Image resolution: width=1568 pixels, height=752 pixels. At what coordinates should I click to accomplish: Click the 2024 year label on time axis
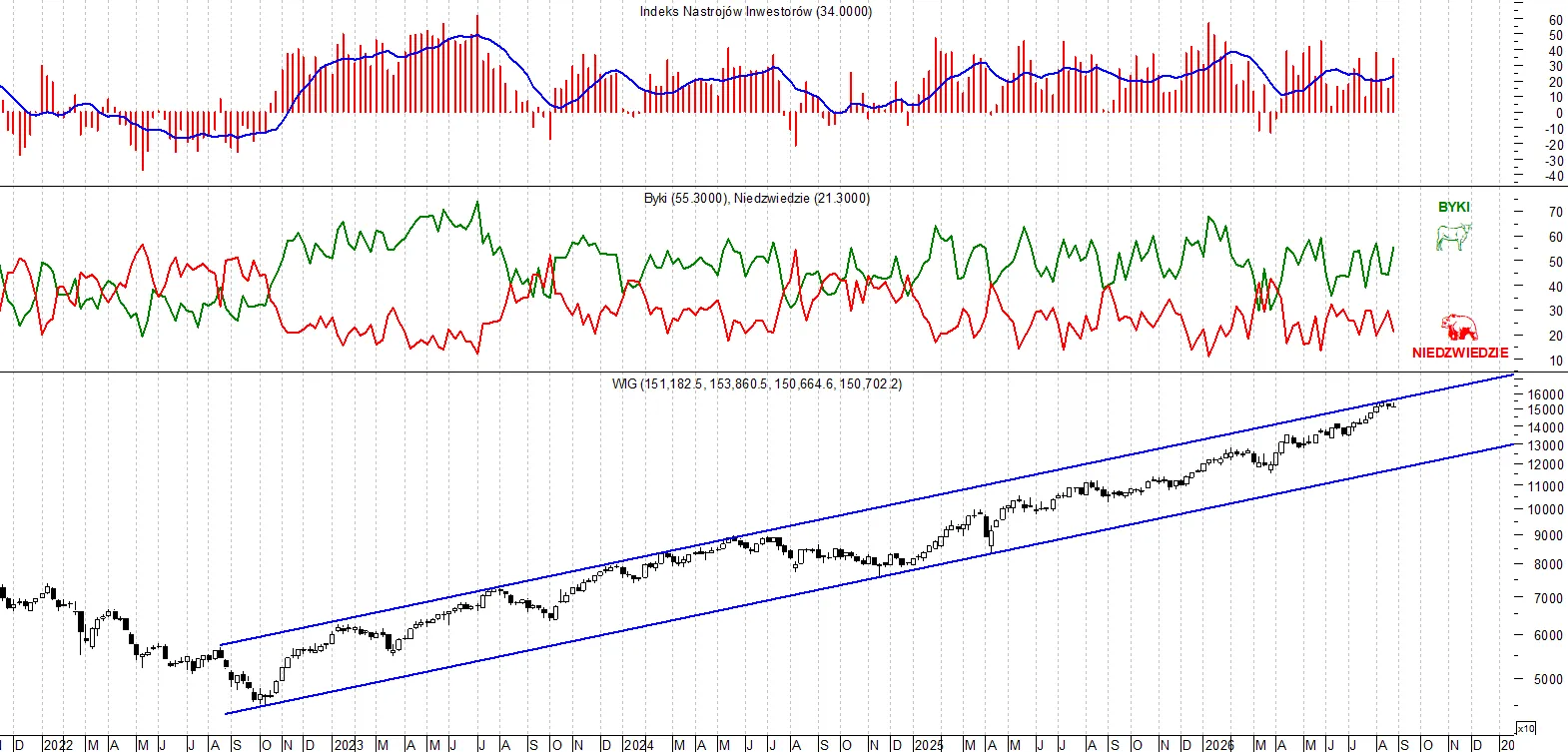pos(638,745)
